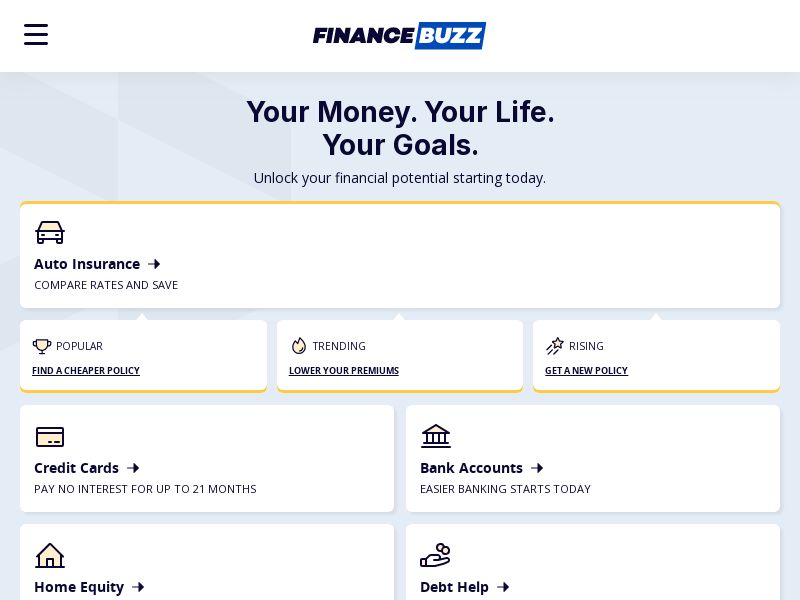Navigate to Home Equity page

point(79,587)
